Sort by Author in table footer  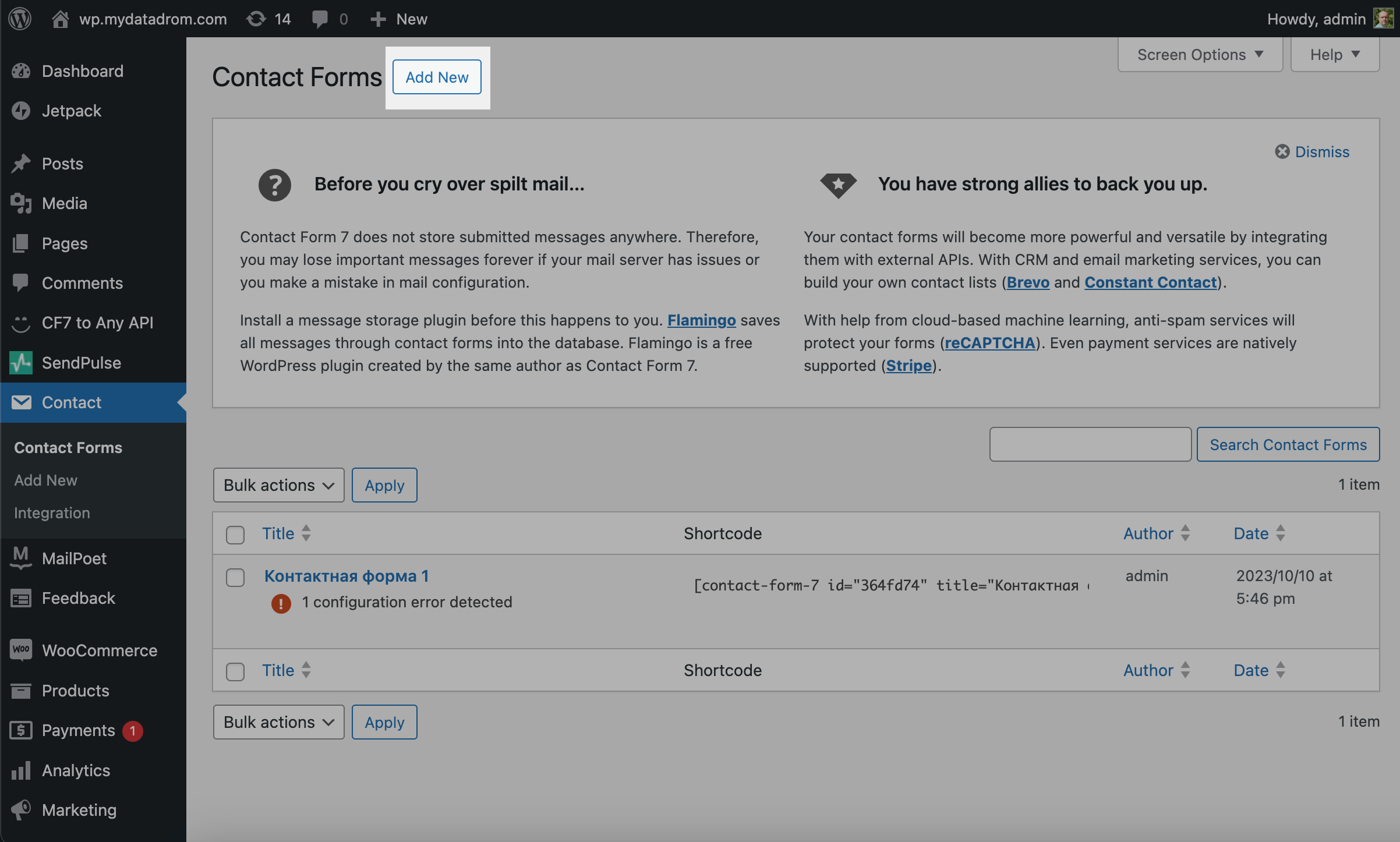point(1156,670)
